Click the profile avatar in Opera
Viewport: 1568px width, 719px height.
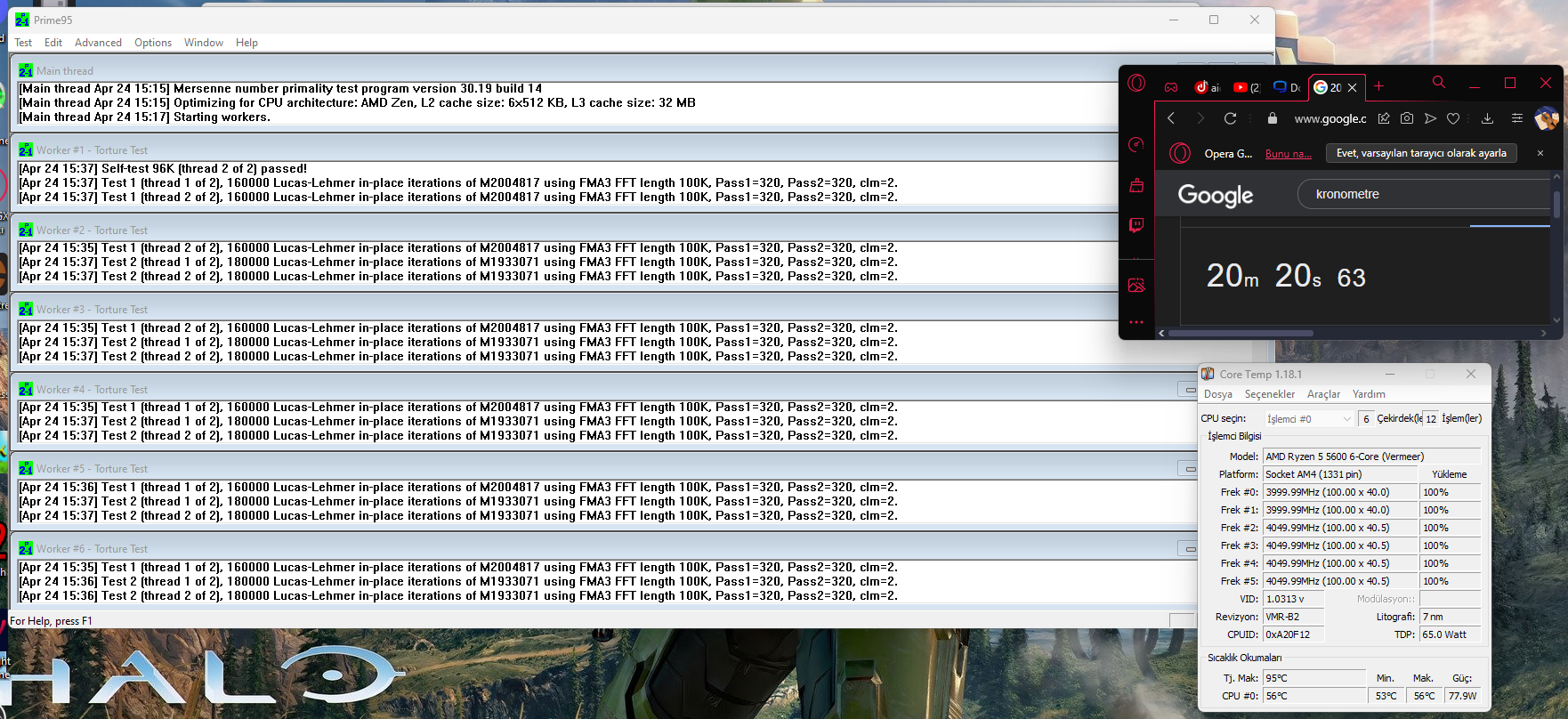tap(1547, 118)
